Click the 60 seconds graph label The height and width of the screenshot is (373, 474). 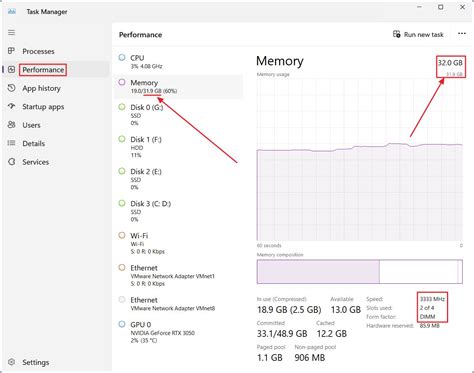point(269,246)
